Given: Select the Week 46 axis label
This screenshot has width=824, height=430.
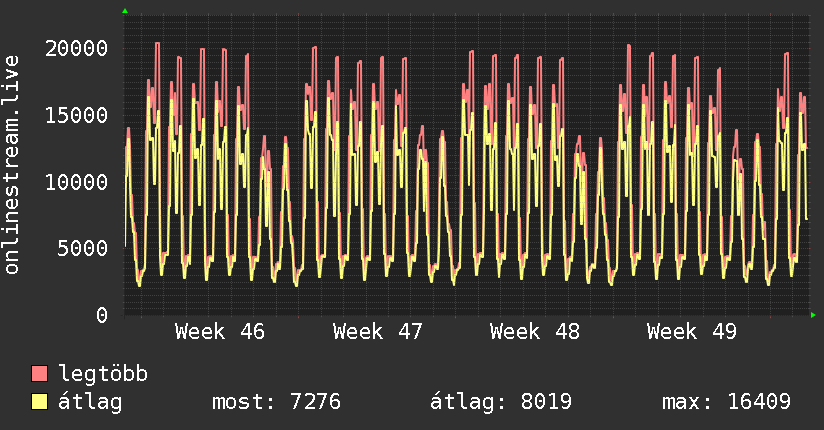Looking at the screenshot, I should [220, 332].
